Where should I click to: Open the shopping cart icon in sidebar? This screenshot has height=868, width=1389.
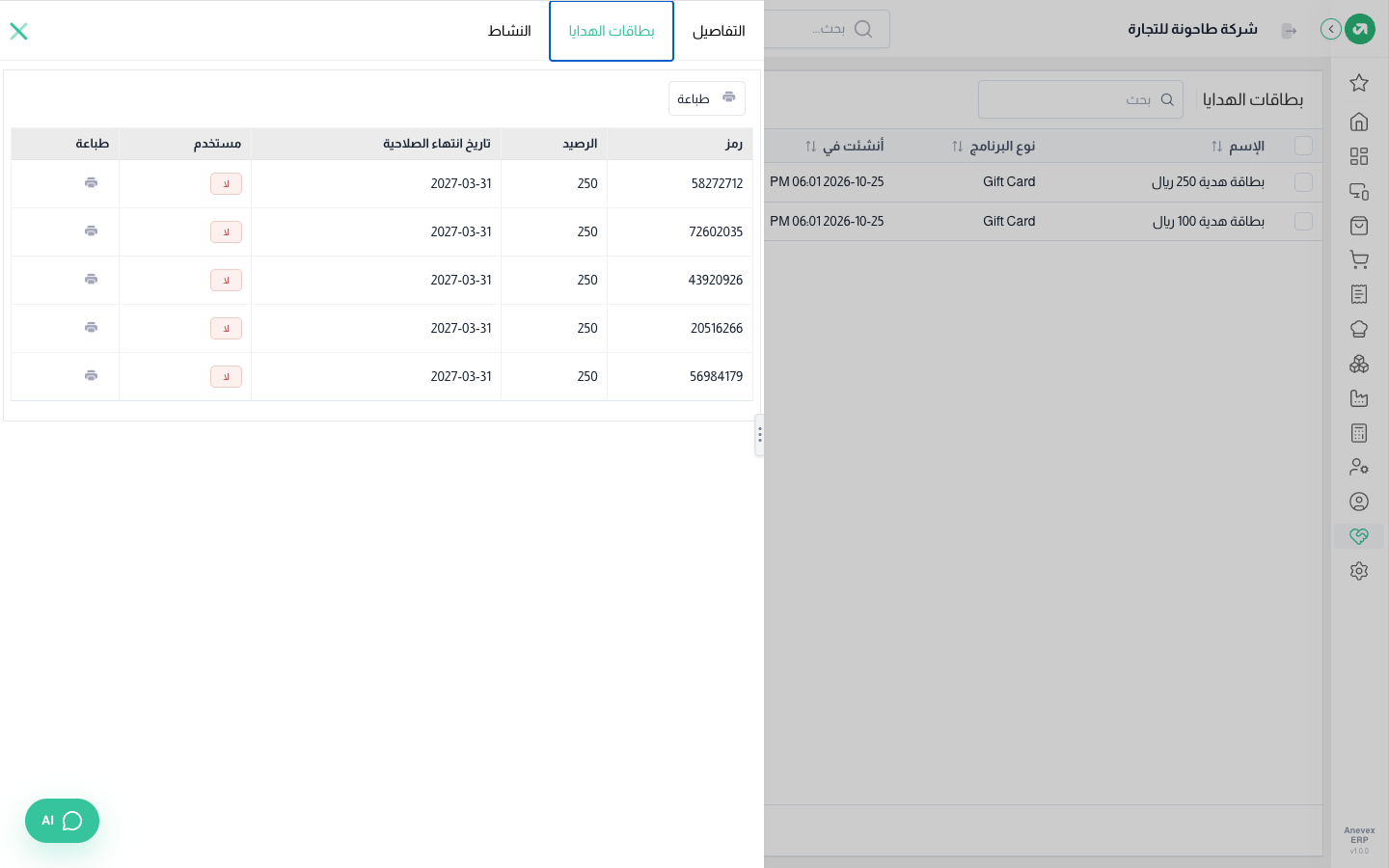1359,259
